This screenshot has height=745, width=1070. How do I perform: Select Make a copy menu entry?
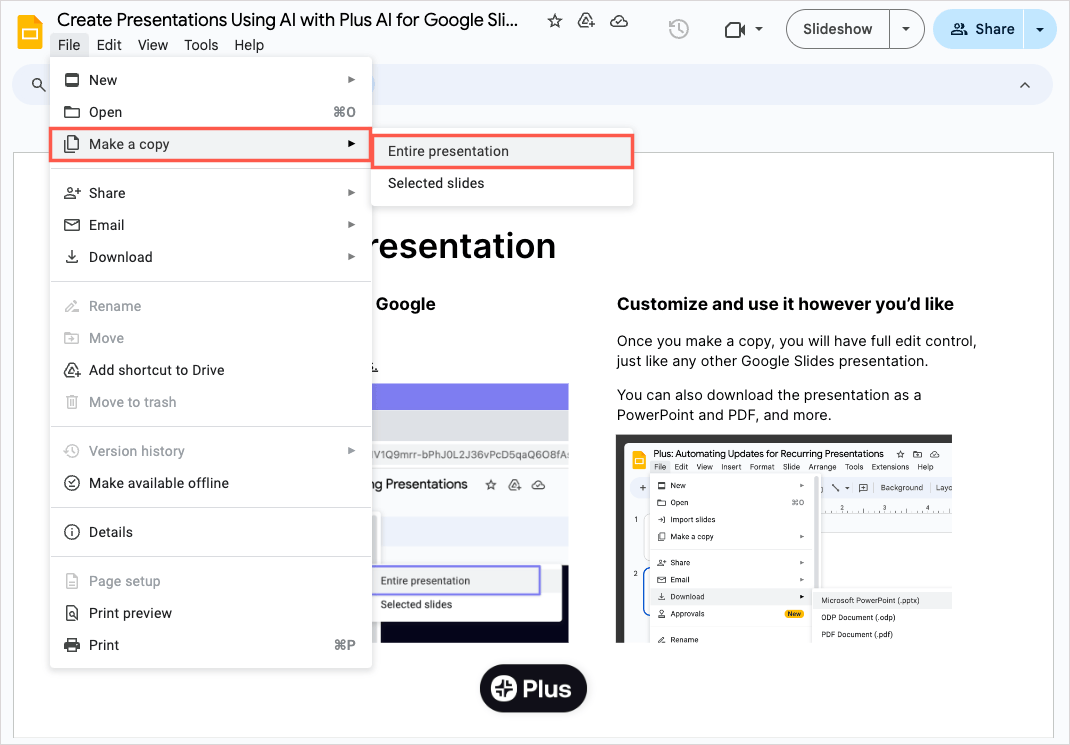211,144
